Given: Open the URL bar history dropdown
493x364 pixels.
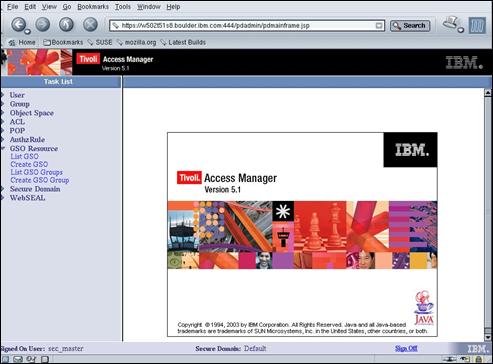Looking at the screenshot, I should tap(379, 26).
